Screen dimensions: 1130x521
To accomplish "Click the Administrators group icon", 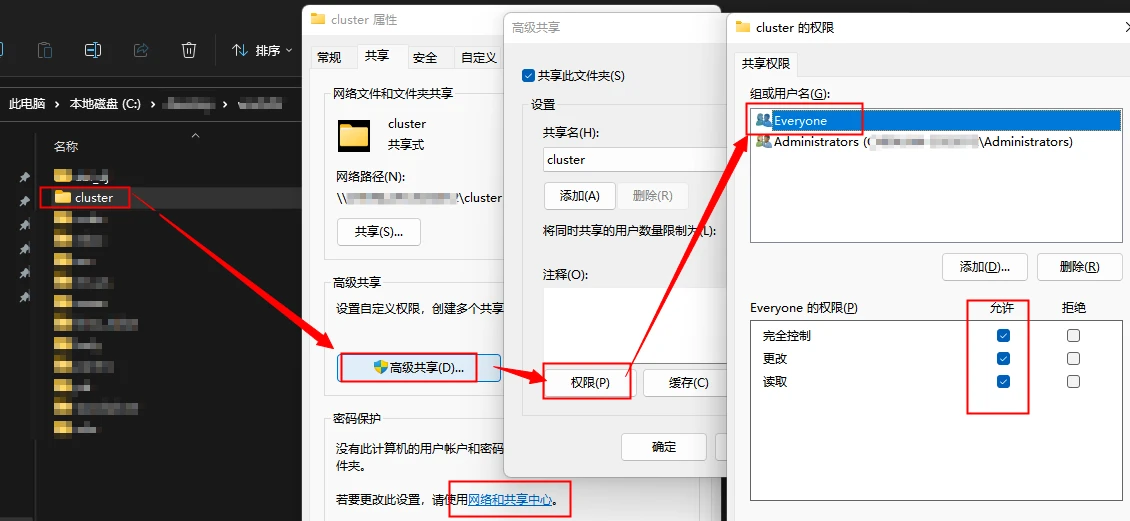I will tap(763, 142).
